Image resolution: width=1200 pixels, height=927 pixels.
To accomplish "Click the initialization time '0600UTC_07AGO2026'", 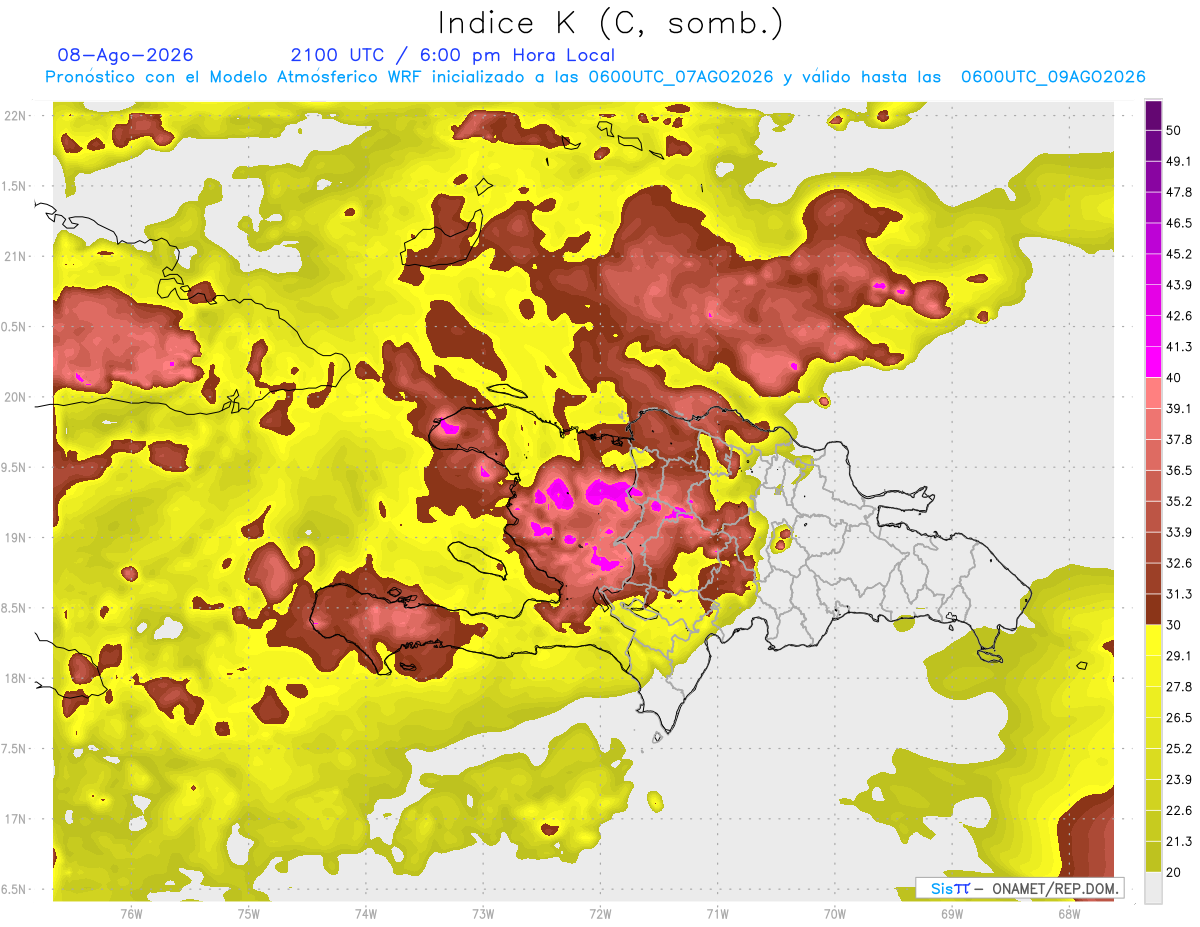I will pyautogui.click(x=681, y=77).
